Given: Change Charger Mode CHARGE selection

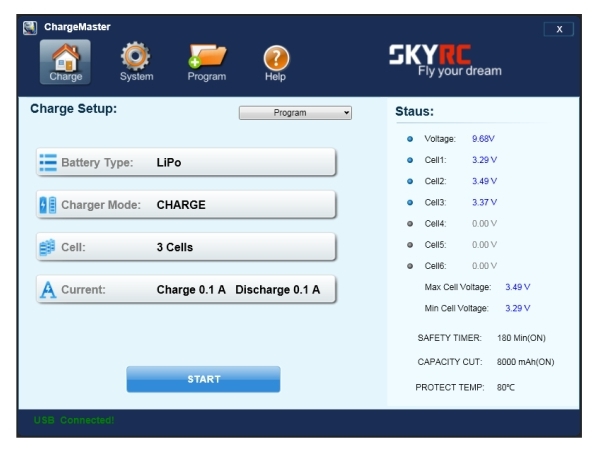Looking at the screenshot, I should (x=186, y=205).
